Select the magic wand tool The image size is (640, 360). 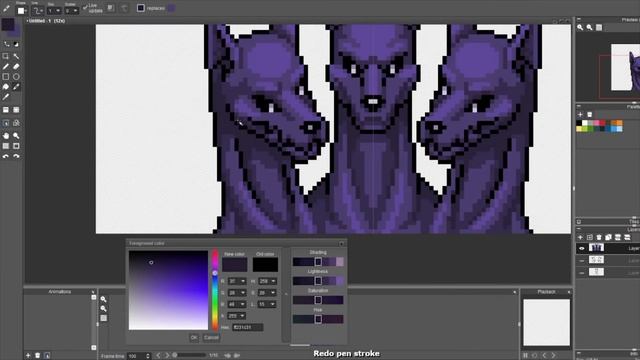coord(16,56)
